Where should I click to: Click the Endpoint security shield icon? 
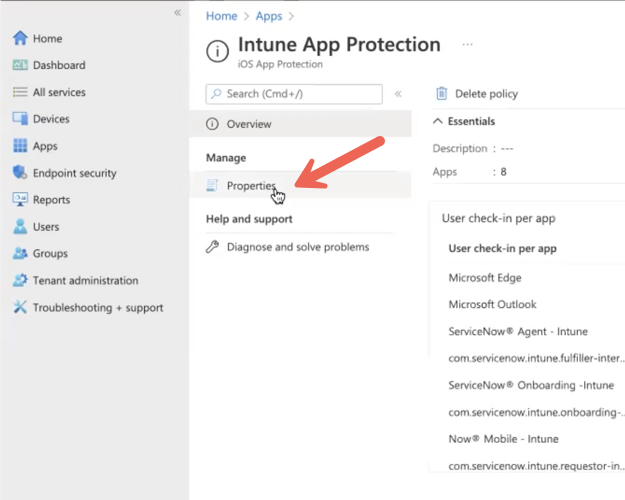tap(20, 173)
